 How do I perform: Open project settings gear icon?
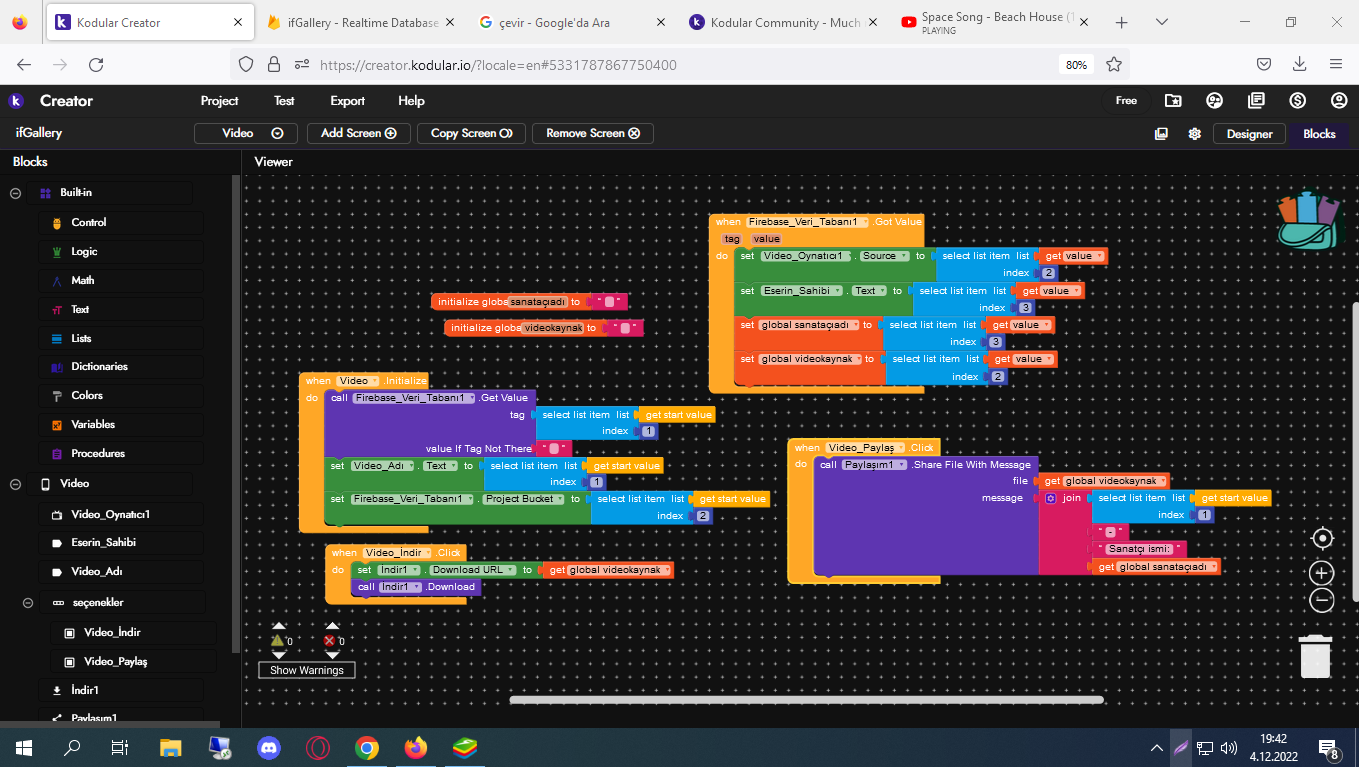click(x=1194, y=134)
